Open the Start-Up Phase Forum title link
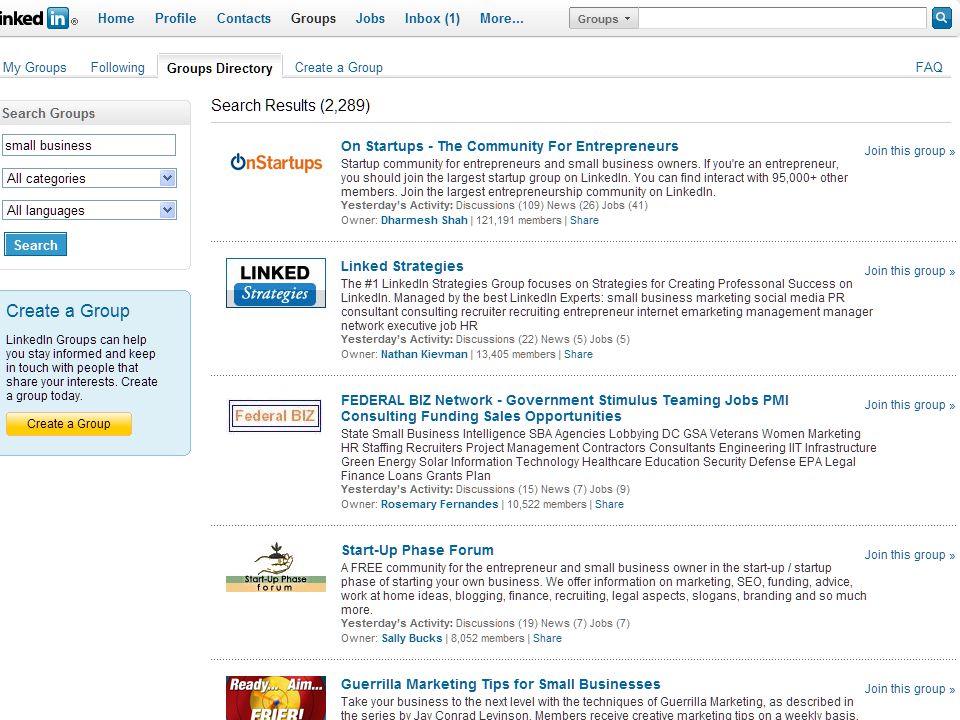This screenshot has height=720, width=960. [x=418, y=550]
